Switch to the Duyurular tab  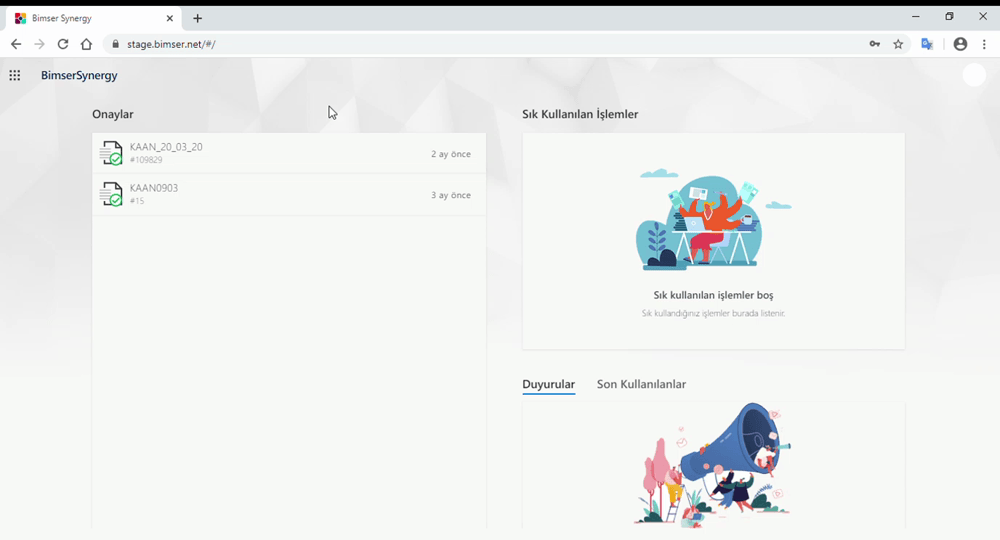548,384
